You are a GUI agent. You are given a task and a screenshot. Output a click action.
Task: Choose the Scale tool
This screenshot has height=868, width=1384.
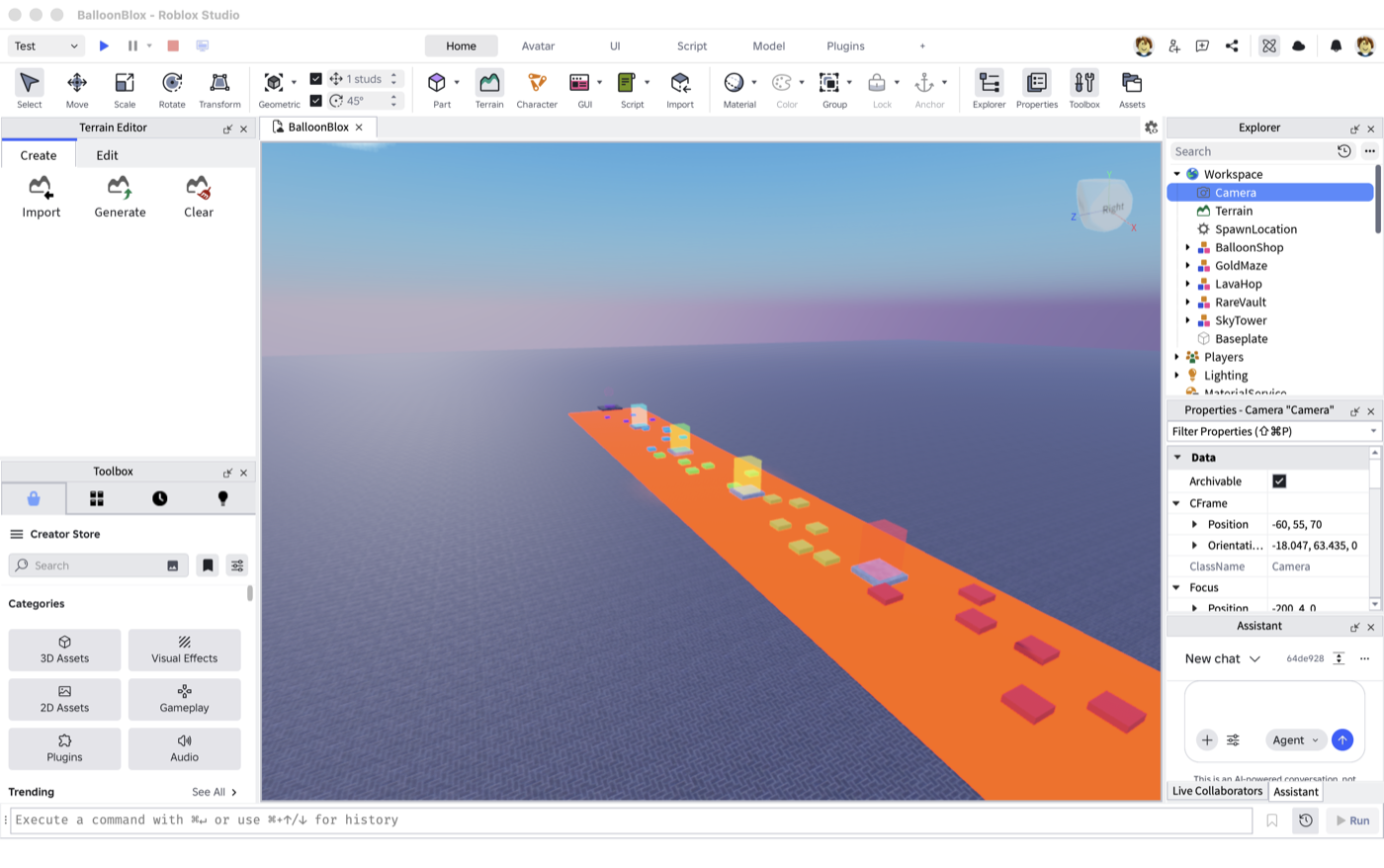point(125,89)
